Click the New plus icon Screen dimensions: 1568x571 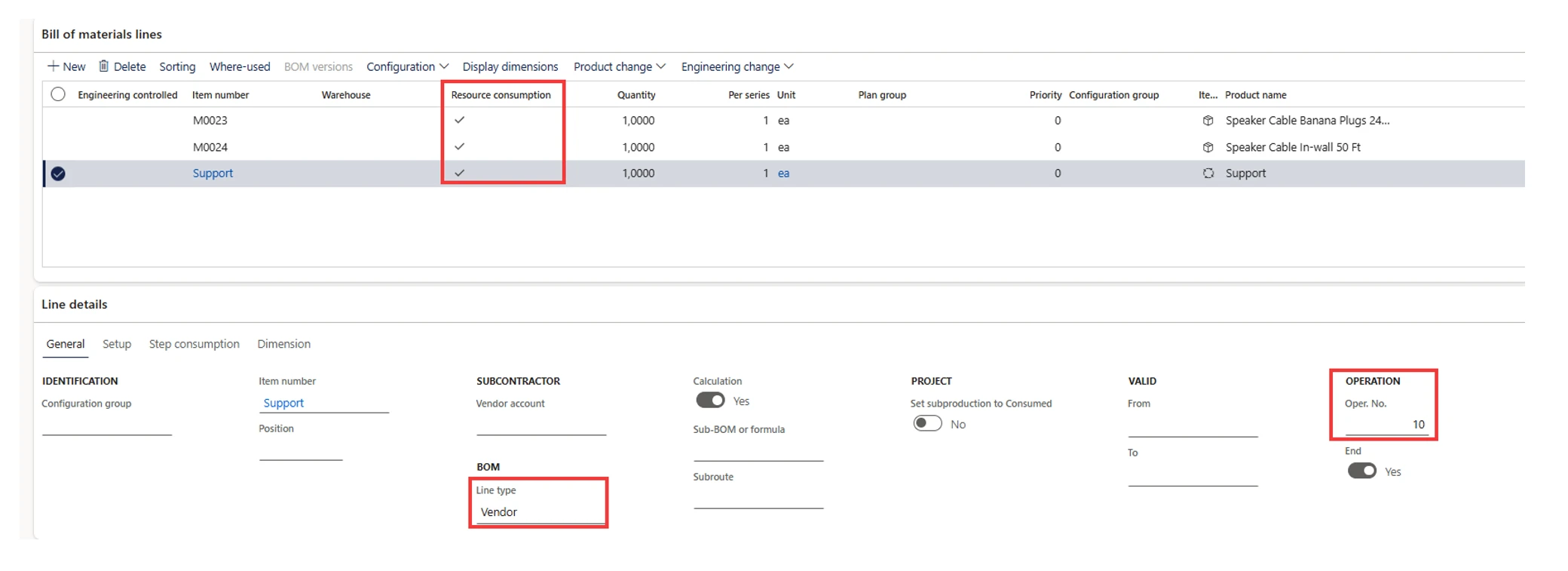pyautogui.click(x=54, y=66)
